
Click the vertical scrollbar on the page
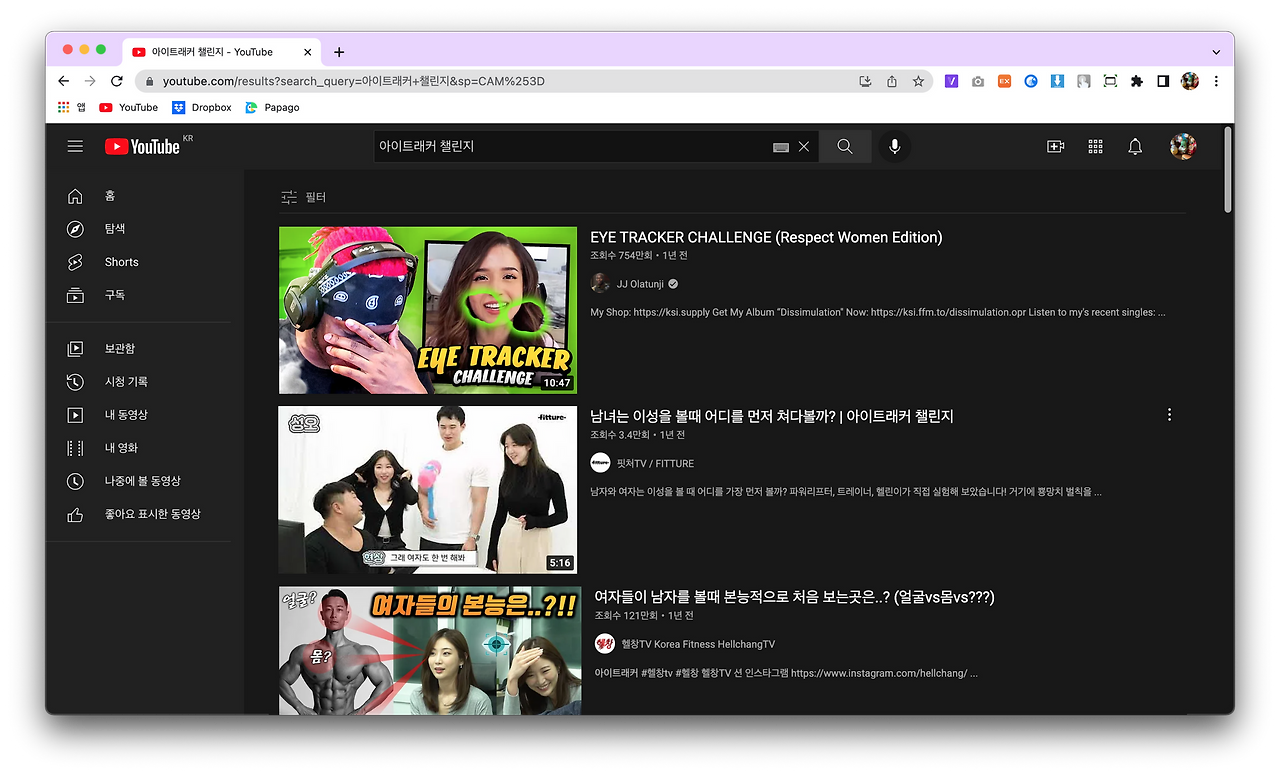click(x=1228, y=170)
